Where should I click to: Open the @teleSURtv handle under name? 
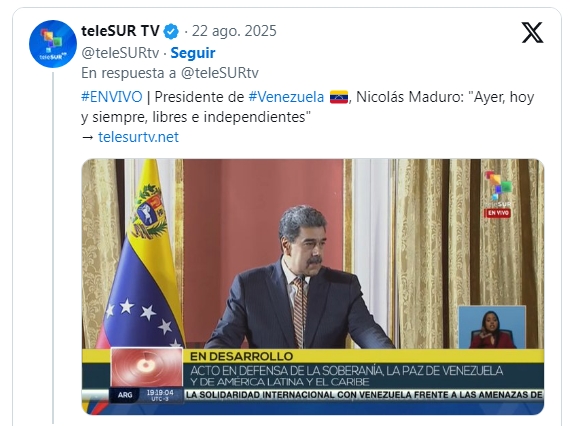point(120,53)
